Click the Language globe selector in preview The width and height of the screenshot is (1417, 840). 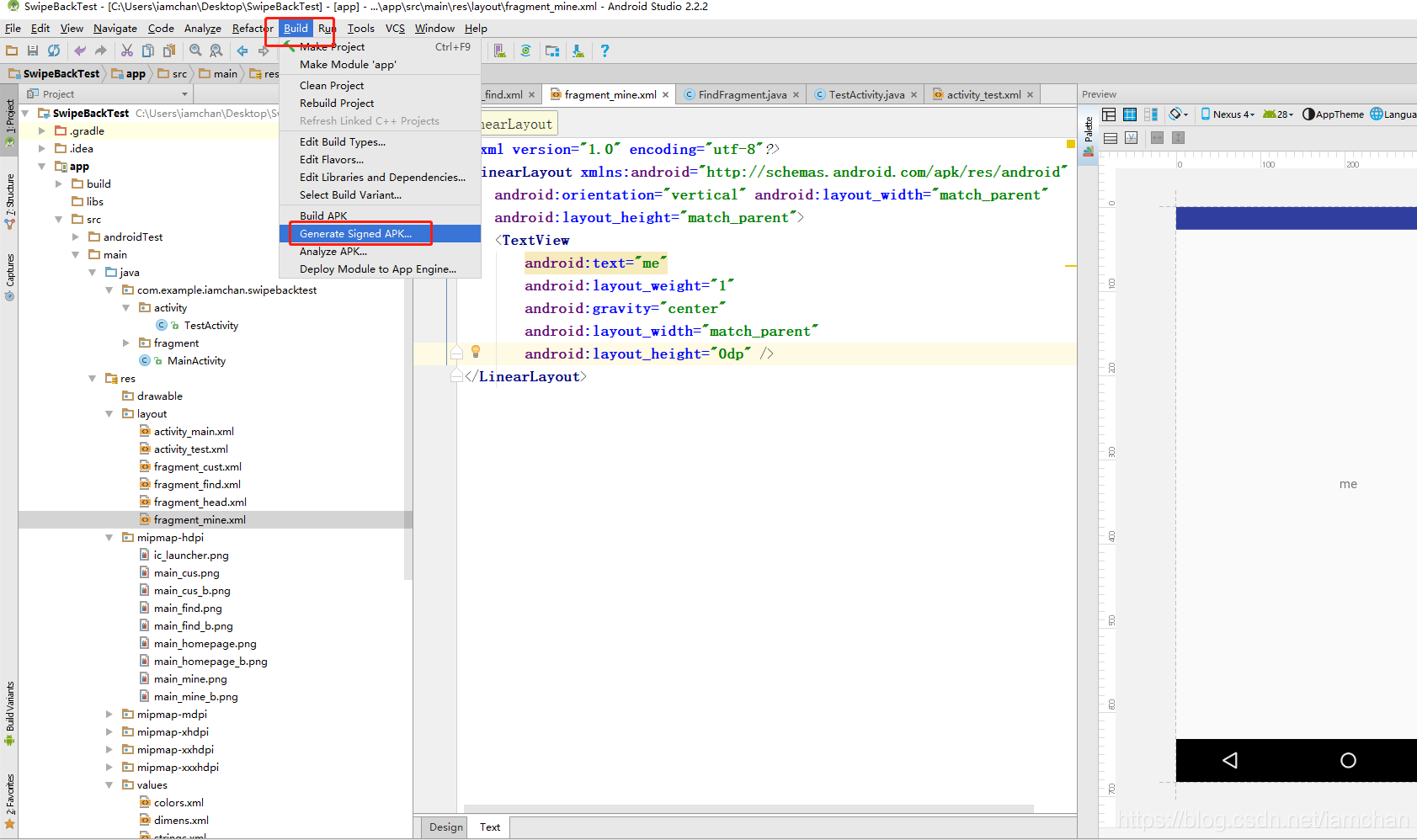(1393, 114)
